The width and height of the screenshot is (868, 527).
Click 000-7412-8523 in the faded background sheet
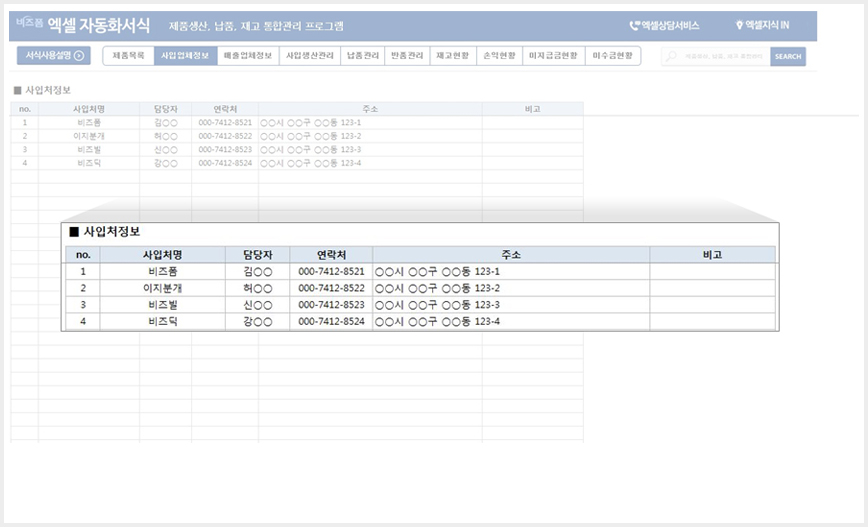225,149
